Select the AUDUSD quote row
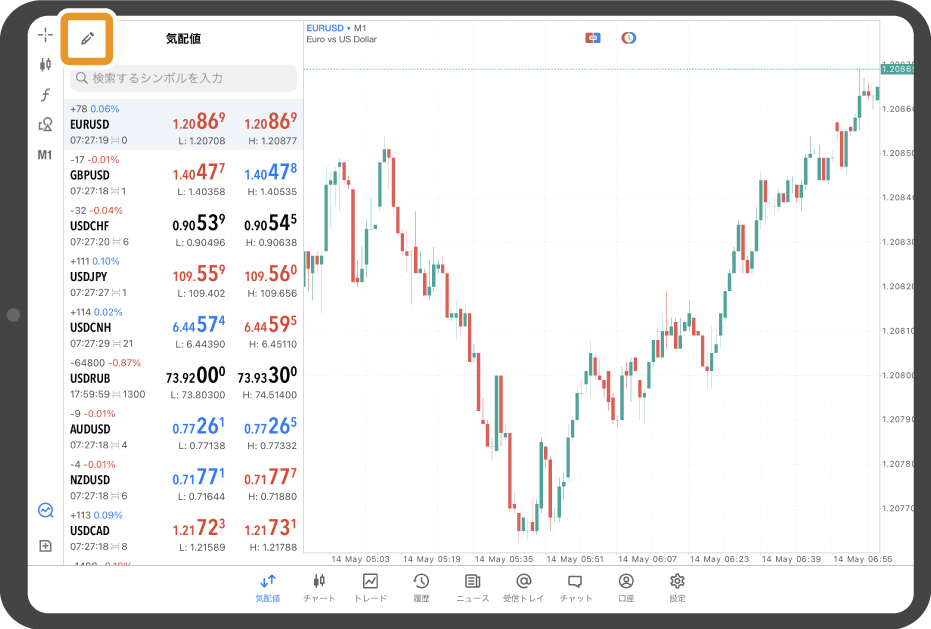Screen dimensions: 931x629 coord(183,429)
